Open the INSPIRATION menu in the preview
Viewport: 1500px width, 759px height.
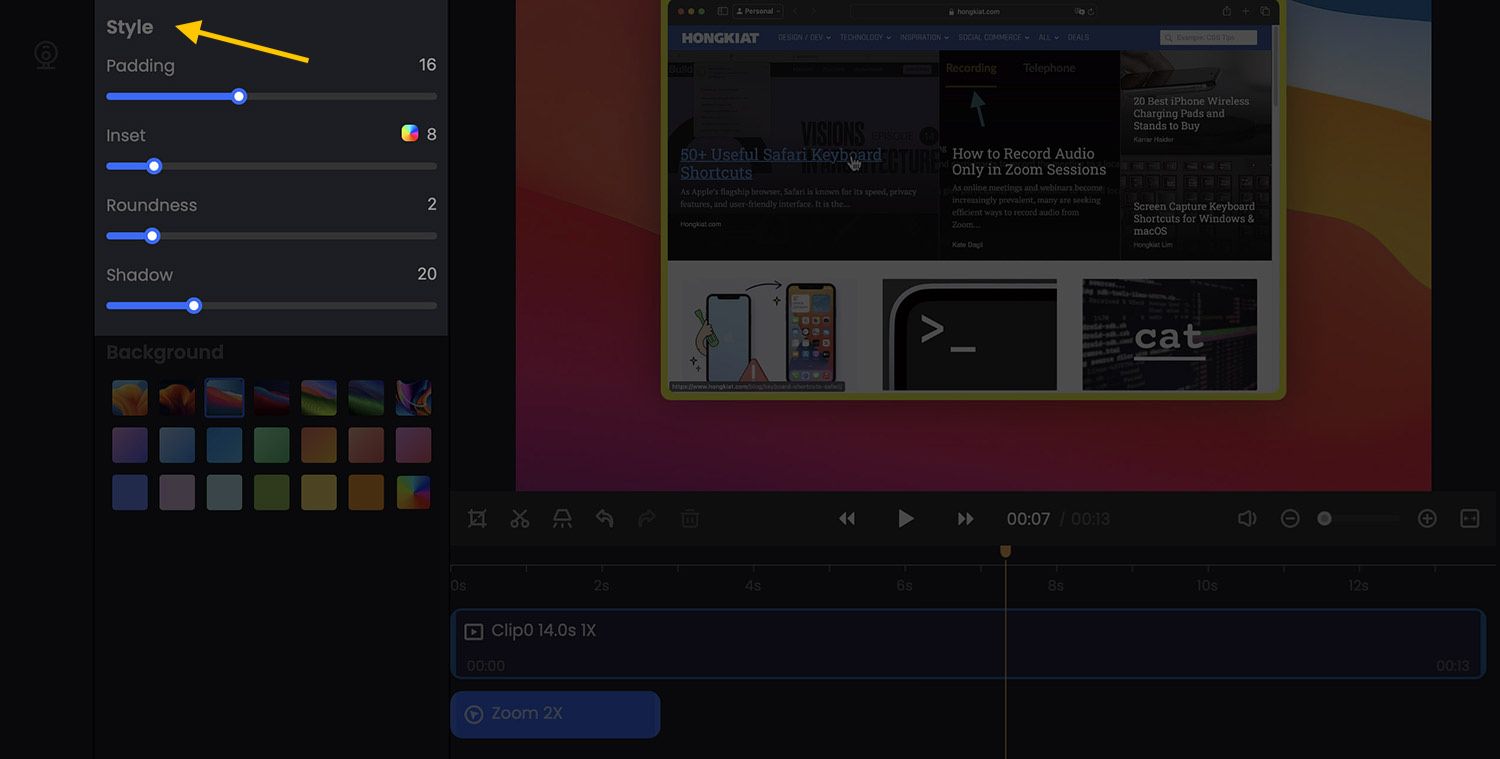924,37
